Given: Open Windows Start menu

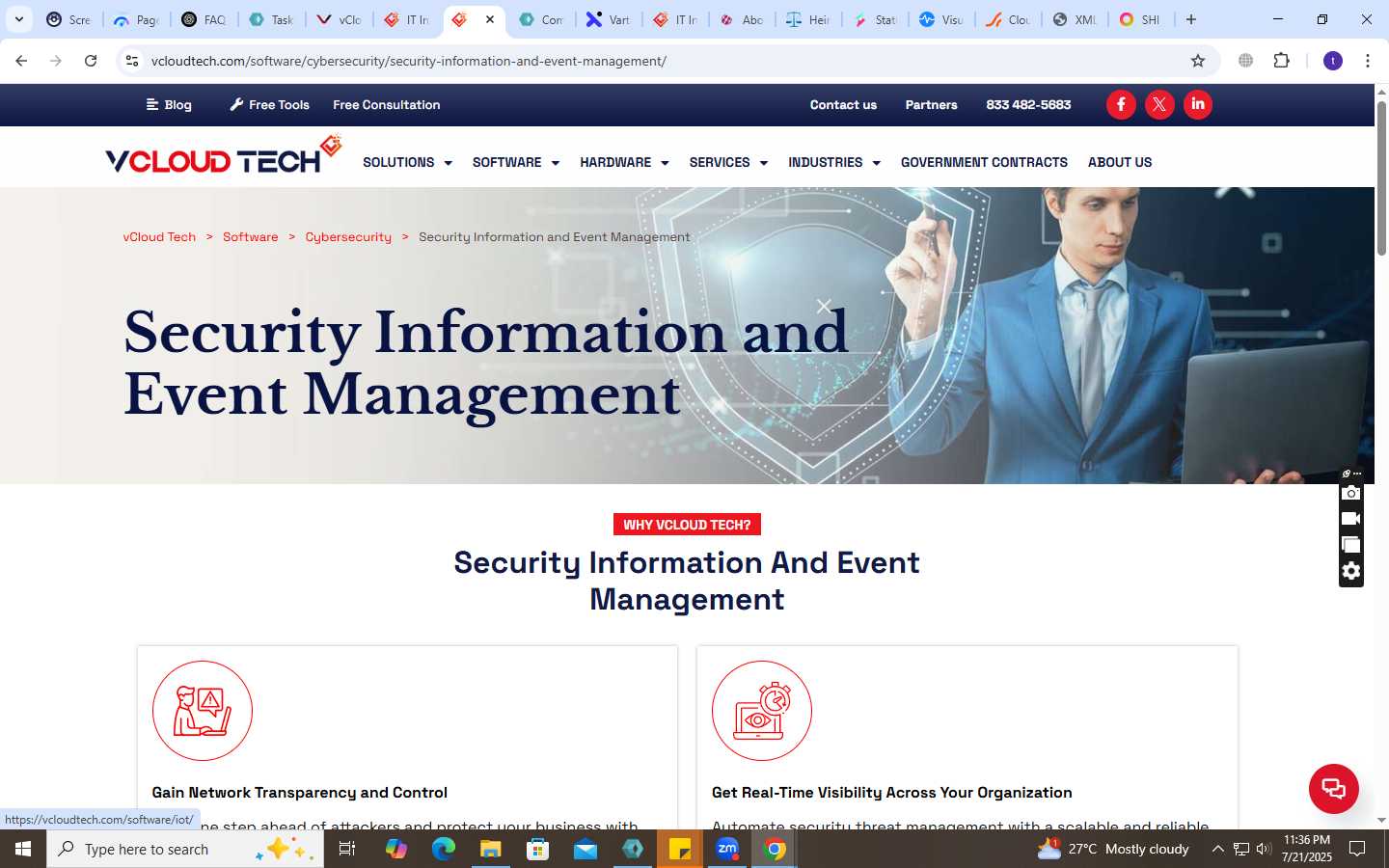Looking at the screenshot, I should [23, 849].
